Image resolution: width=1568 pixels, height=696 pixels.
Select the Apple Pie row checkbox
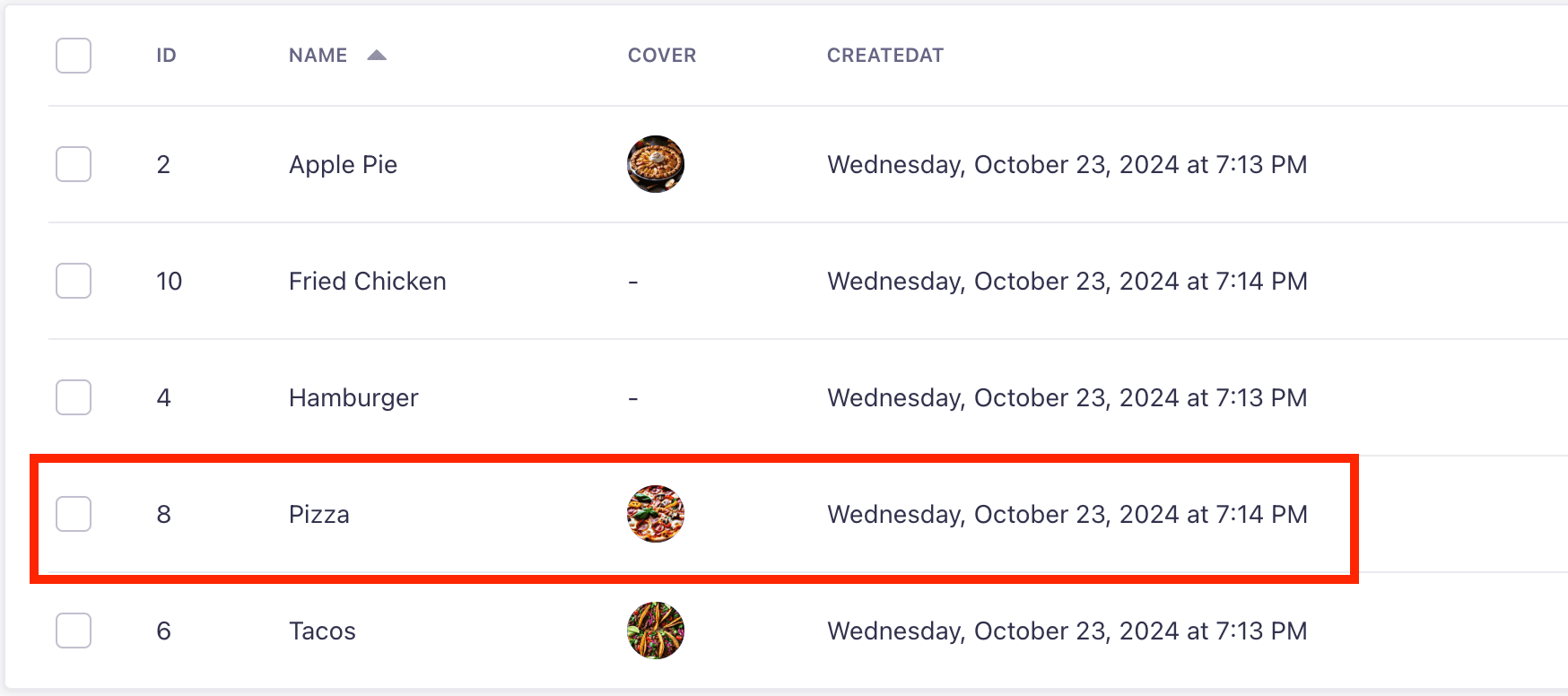(74, 164)
